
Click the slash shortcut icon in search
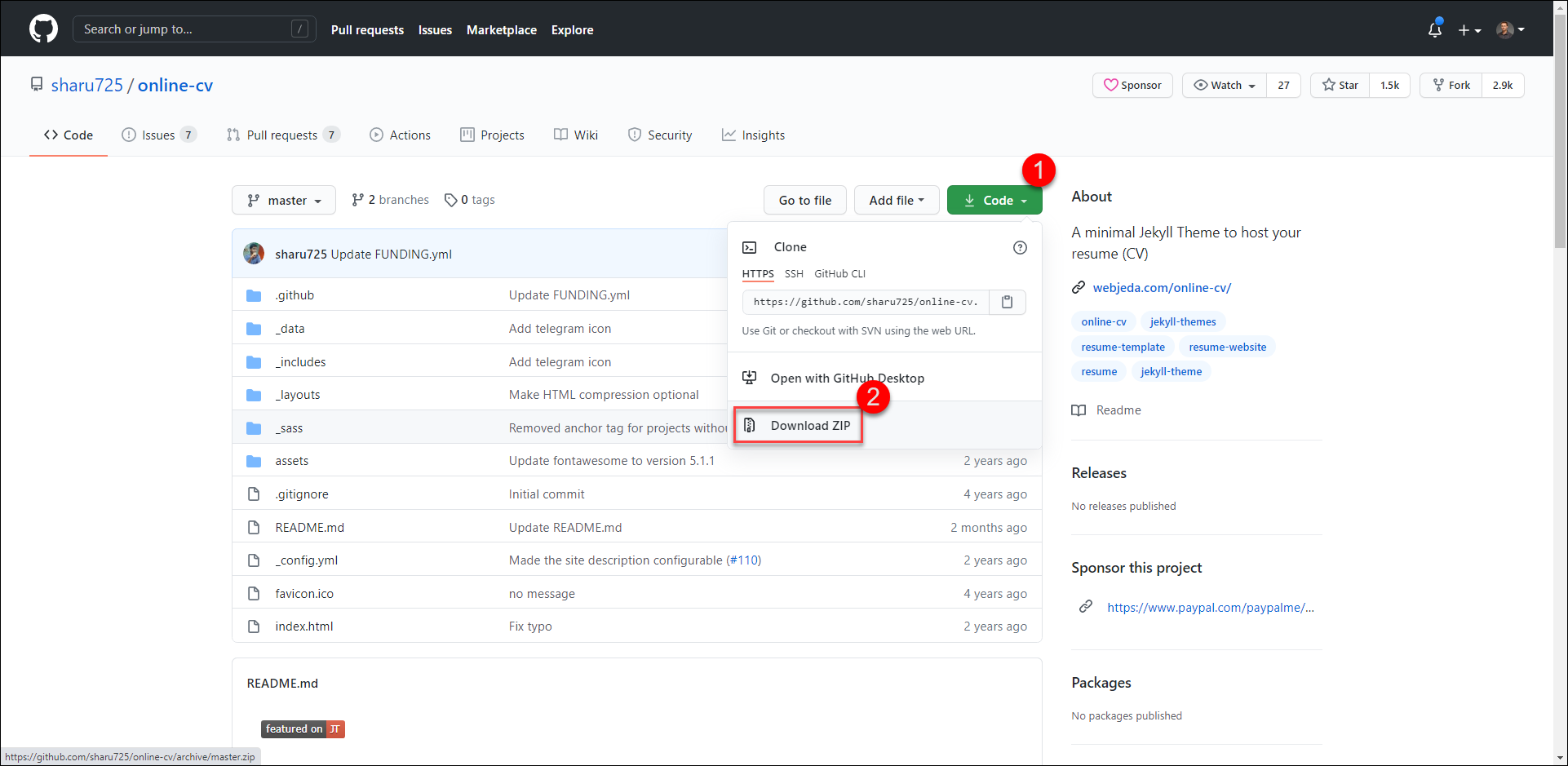(x=299, y=29)
